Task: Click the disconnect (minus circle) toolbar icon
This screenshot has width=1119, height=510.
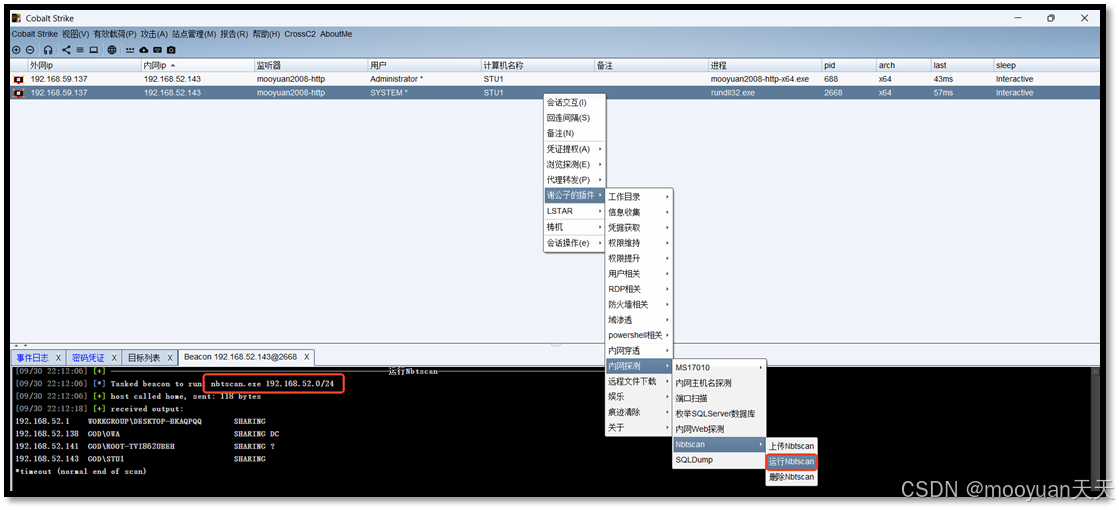Action: point(30,50)
